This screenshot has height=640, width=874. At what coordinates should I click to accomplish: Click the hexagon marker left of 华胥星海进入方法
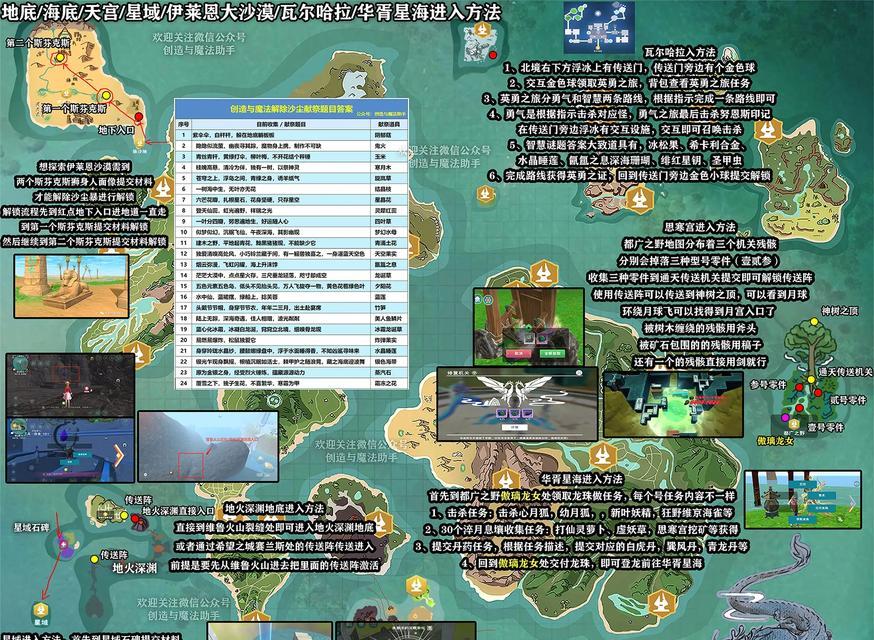[506, 479]
